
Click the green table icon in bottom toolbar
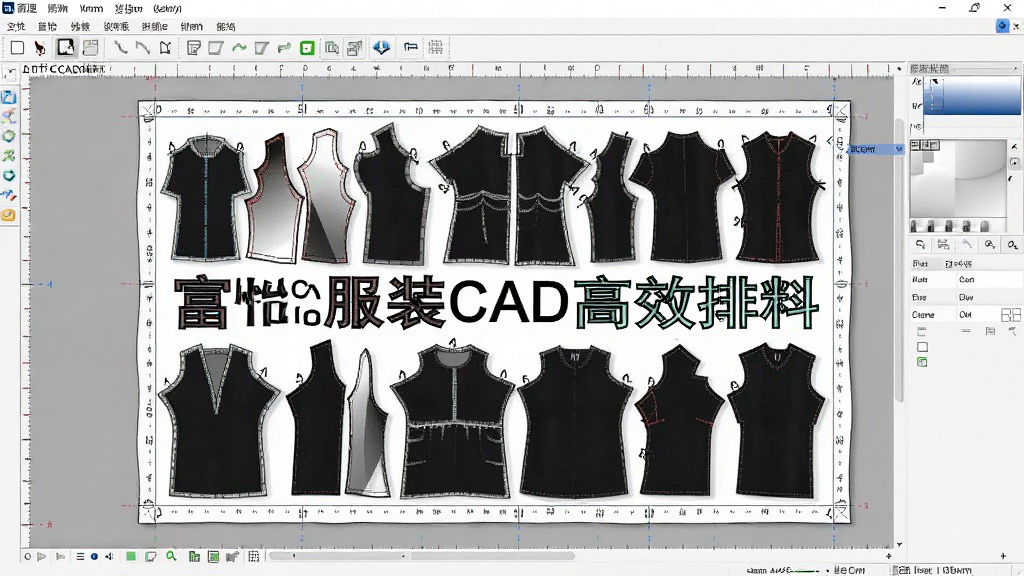coord(213,556)
